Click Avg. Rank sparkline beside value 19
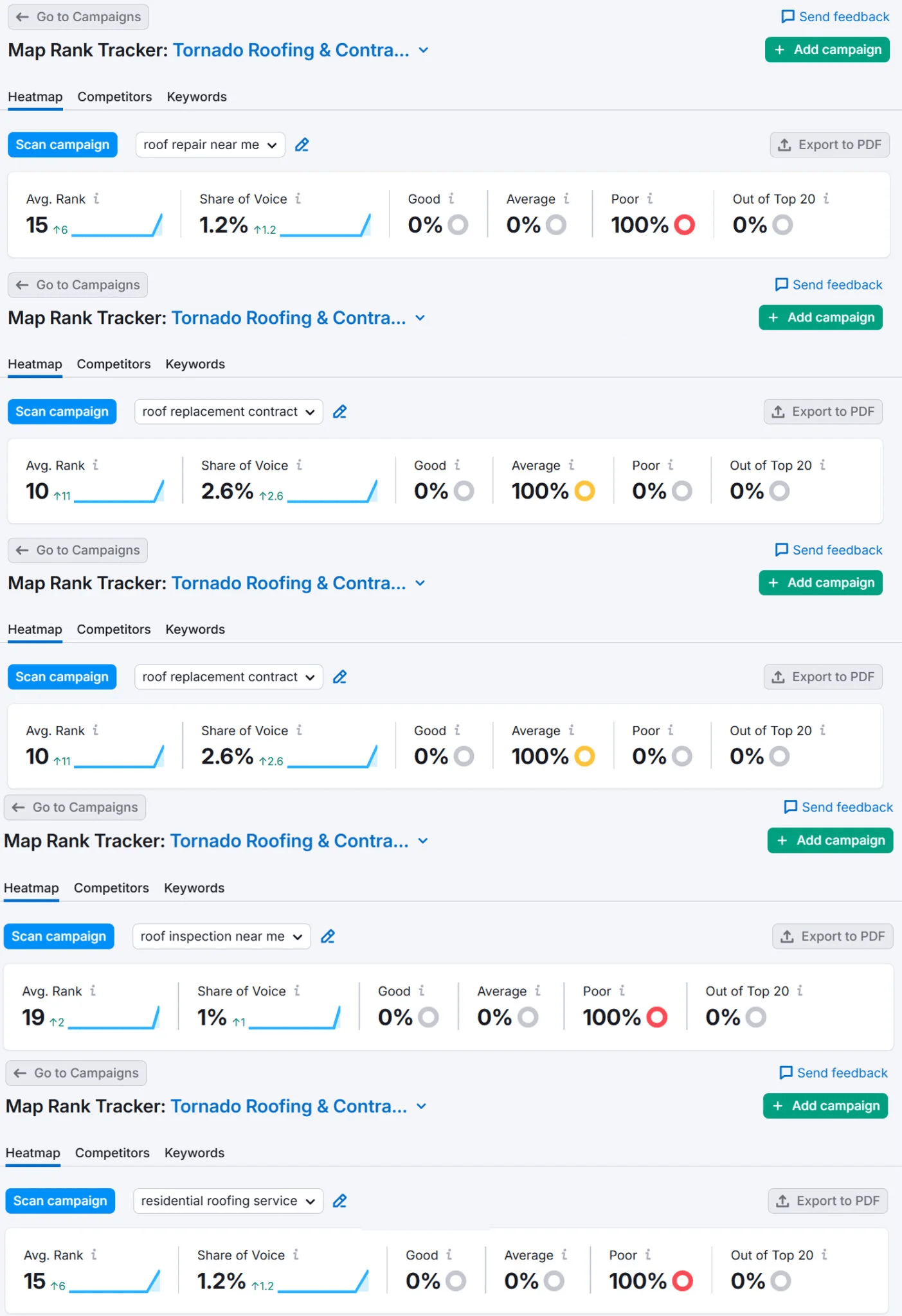This screenshot has width=902, height=1316. coord(114,1018)
